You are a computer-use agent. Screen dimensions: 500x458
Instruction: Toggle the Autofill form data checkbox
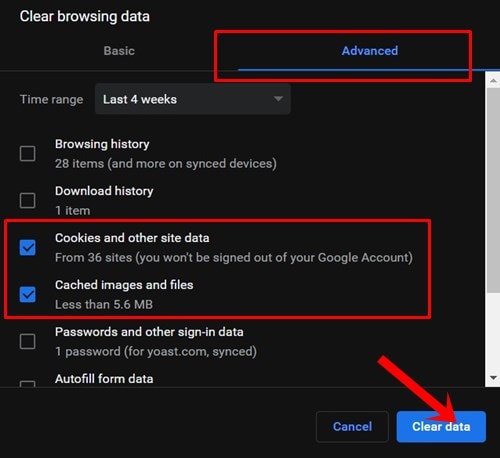pos(27,384)
